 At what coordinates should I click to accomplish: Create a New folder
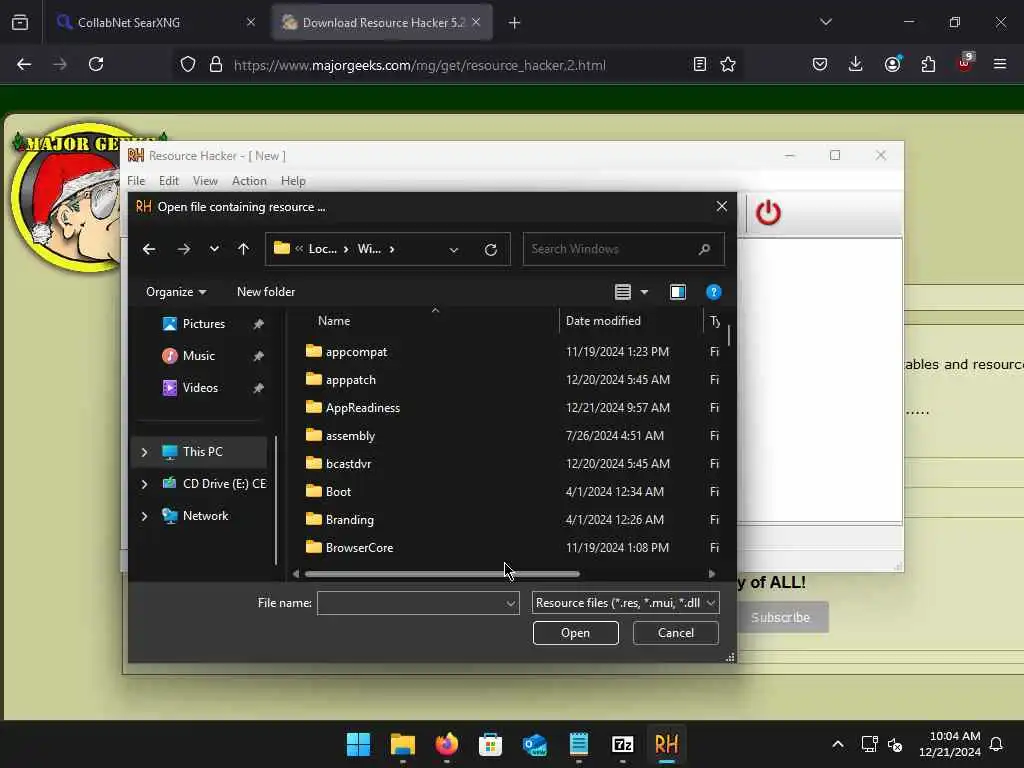(266, 292)
